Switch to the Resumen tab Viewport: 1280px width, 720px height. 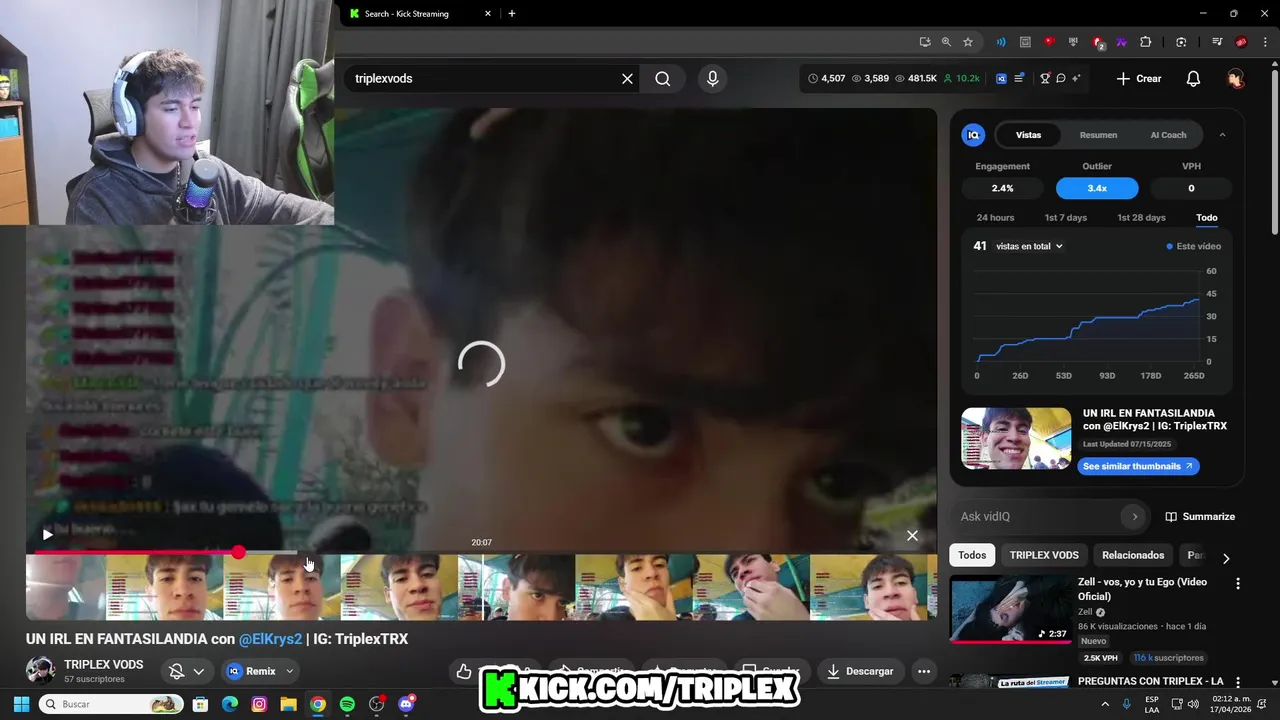point(1098,135)
